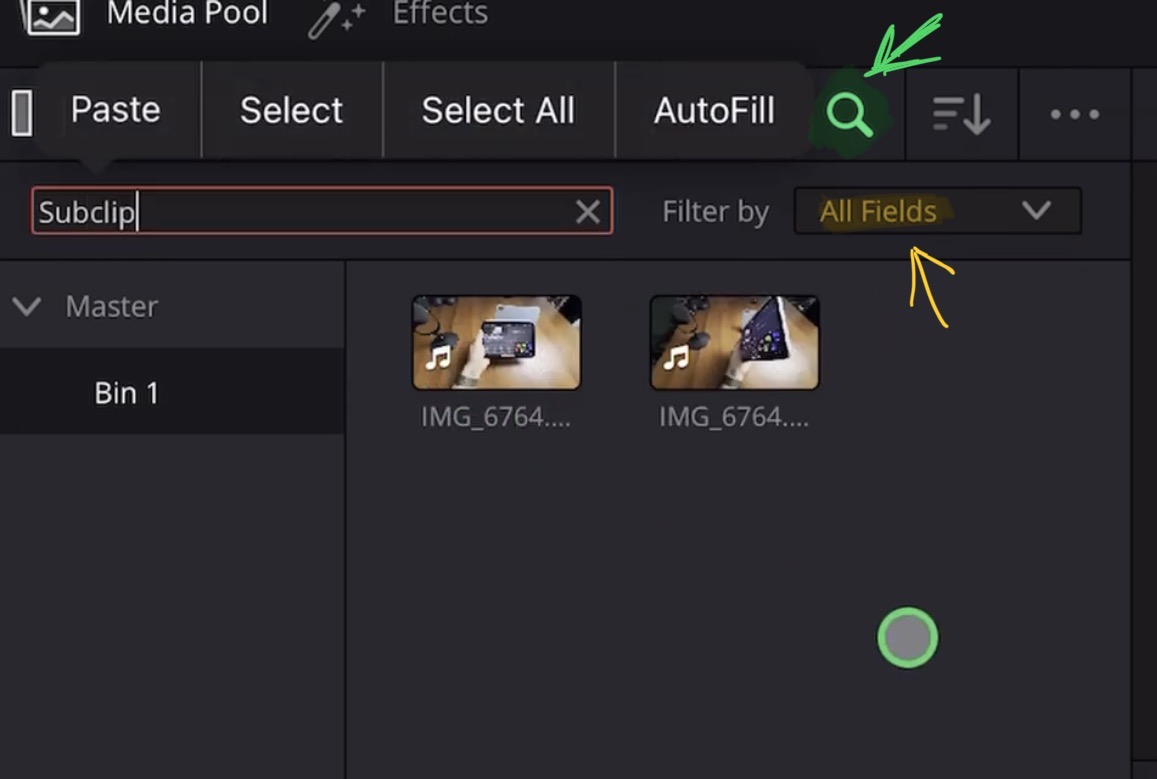Tap the Paste button
The image size is (1157, 779).
[115, 110]
